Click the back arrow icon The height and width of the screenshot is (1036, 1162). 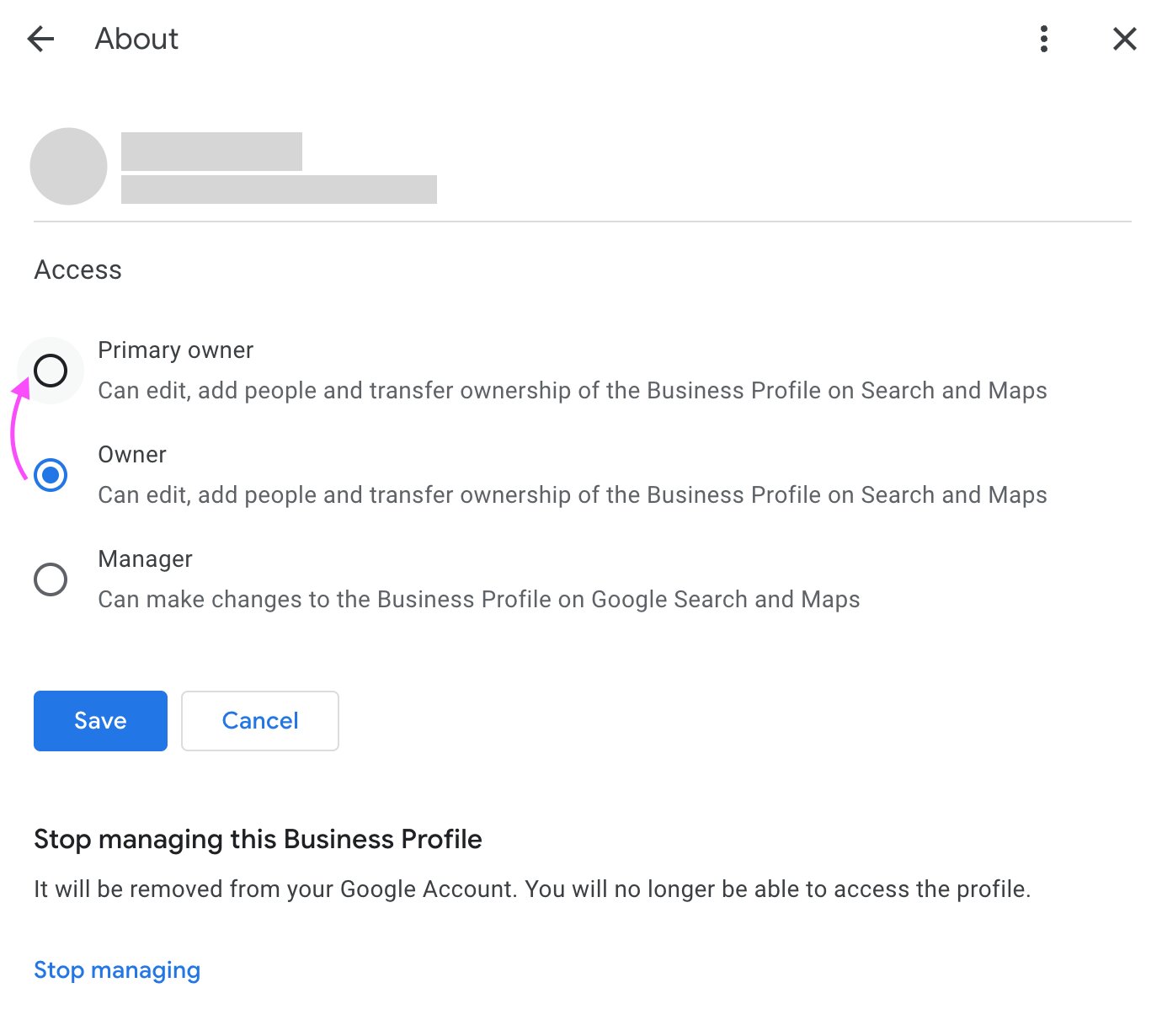[x=40, y=39]
